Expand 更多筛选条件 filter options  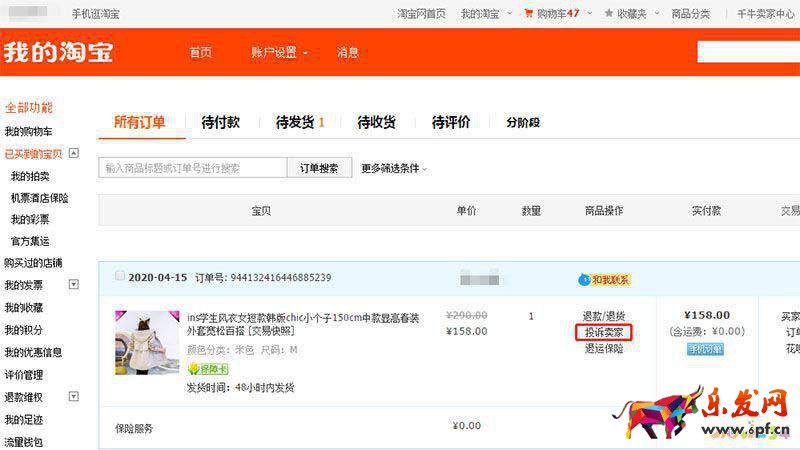pyautogui.click(x=394, y=168)
